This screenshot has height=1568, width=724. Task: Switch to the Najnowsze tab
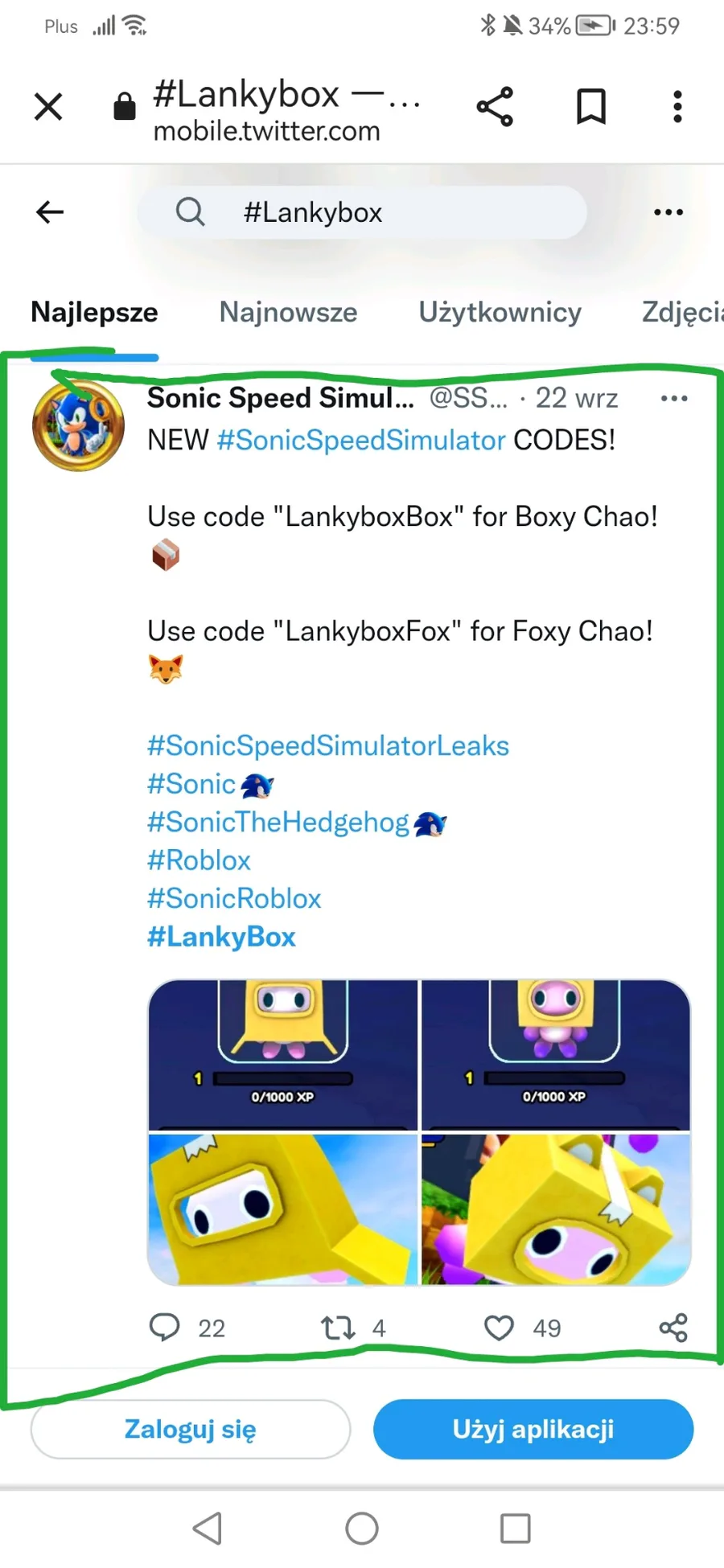point(288,312)
